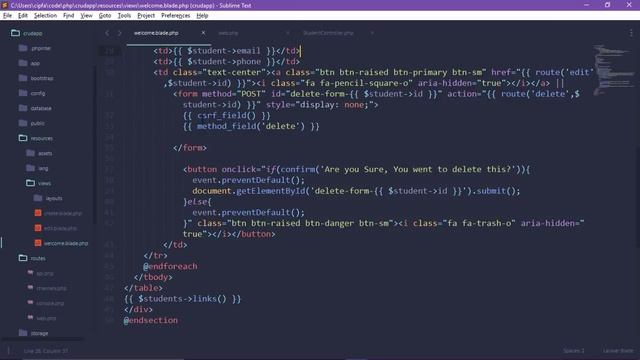
Task: Click the resources folder icon
Action: pyautogui.click(x=23, y=138)
